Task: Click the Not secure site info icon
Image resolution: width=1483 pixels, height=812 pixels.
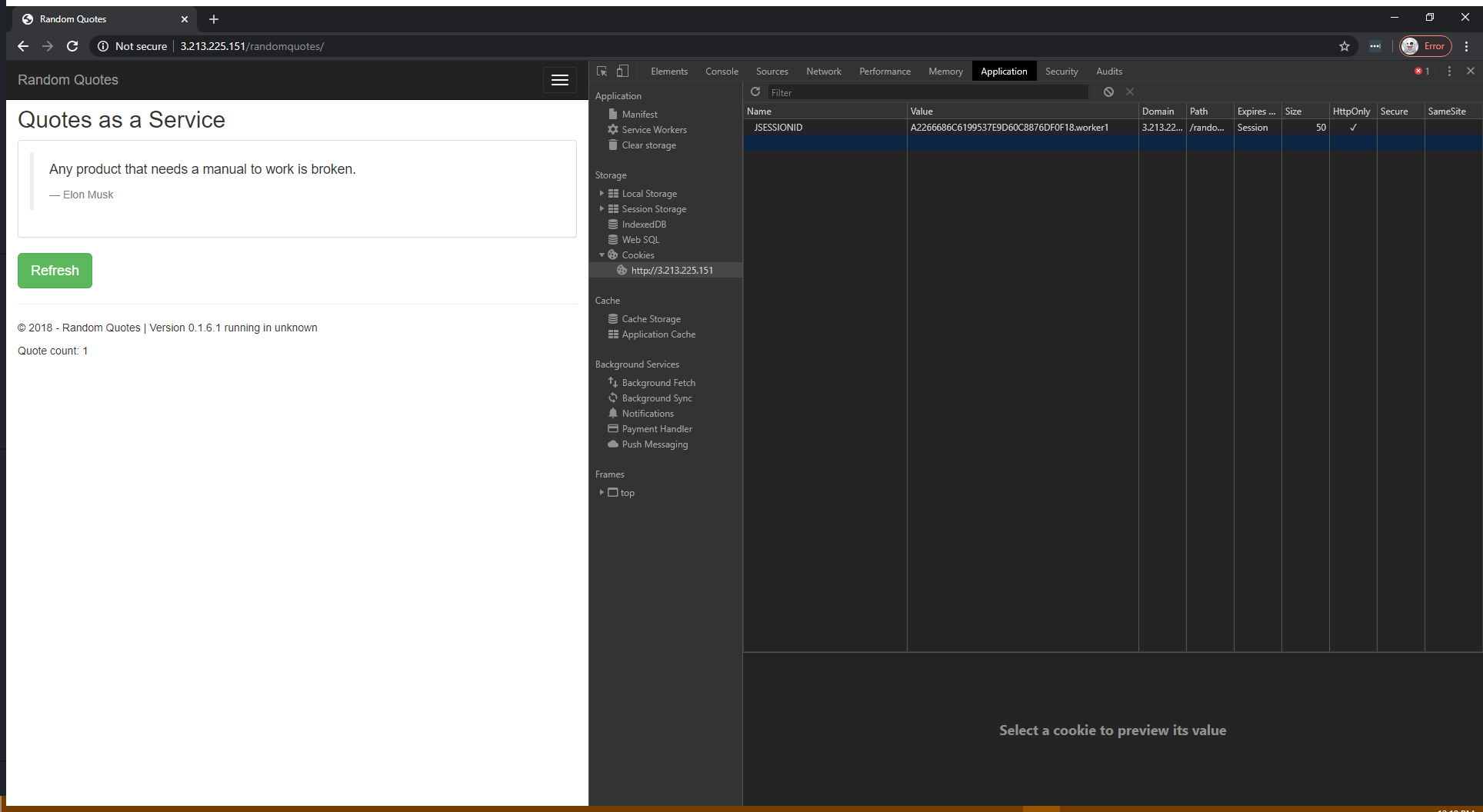Action: click(x=103, y=46)
